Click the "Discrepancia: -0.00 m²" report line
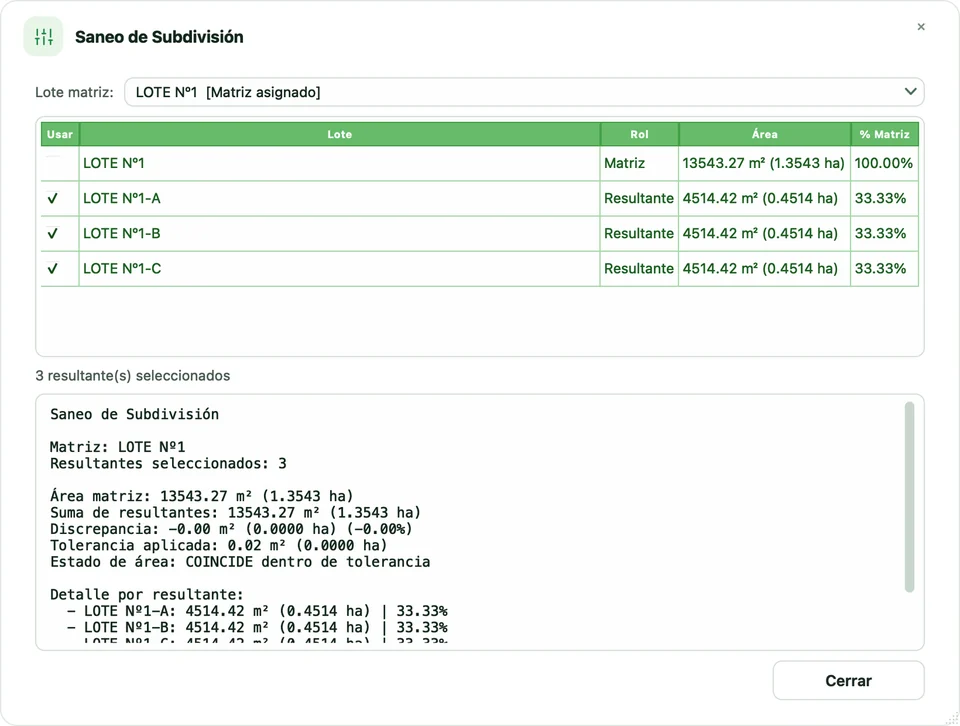Image resolution: width=960 pixels, height=726 pixels. pyautogui.click(x=231, y=529)
